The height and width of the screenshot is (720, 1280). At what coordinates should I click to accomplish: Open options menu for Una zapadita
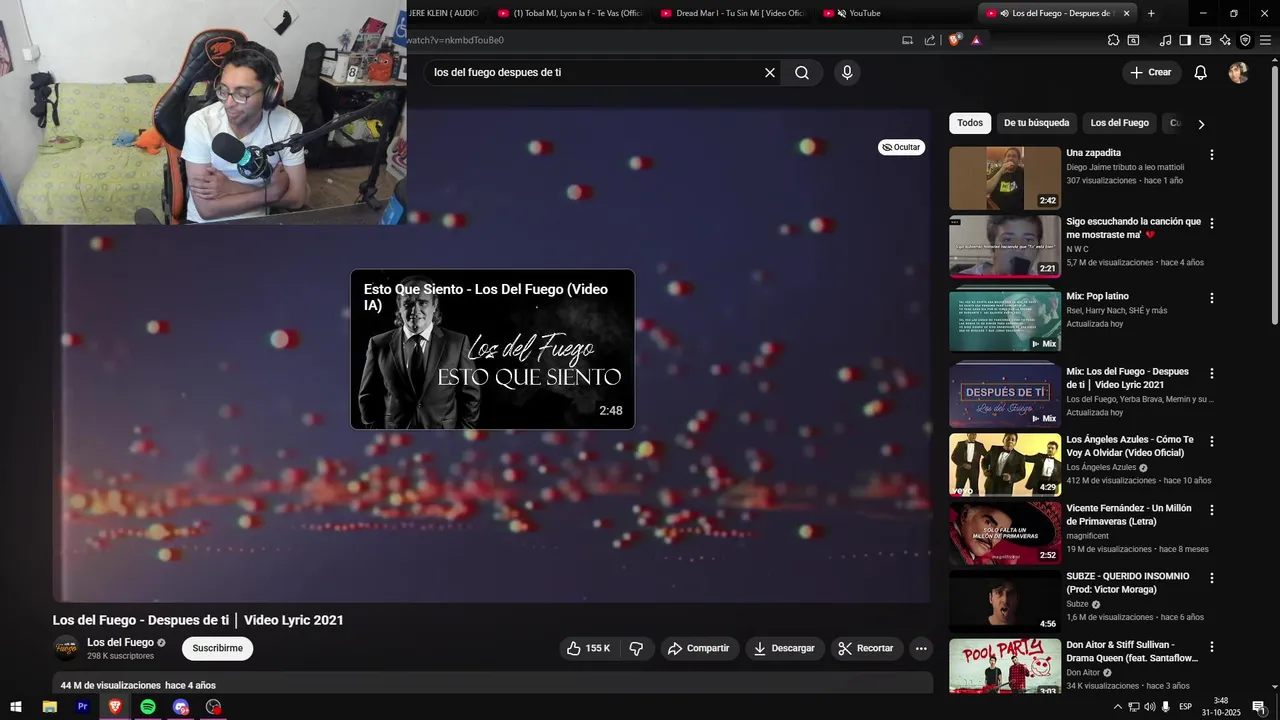click(1212, 155)
